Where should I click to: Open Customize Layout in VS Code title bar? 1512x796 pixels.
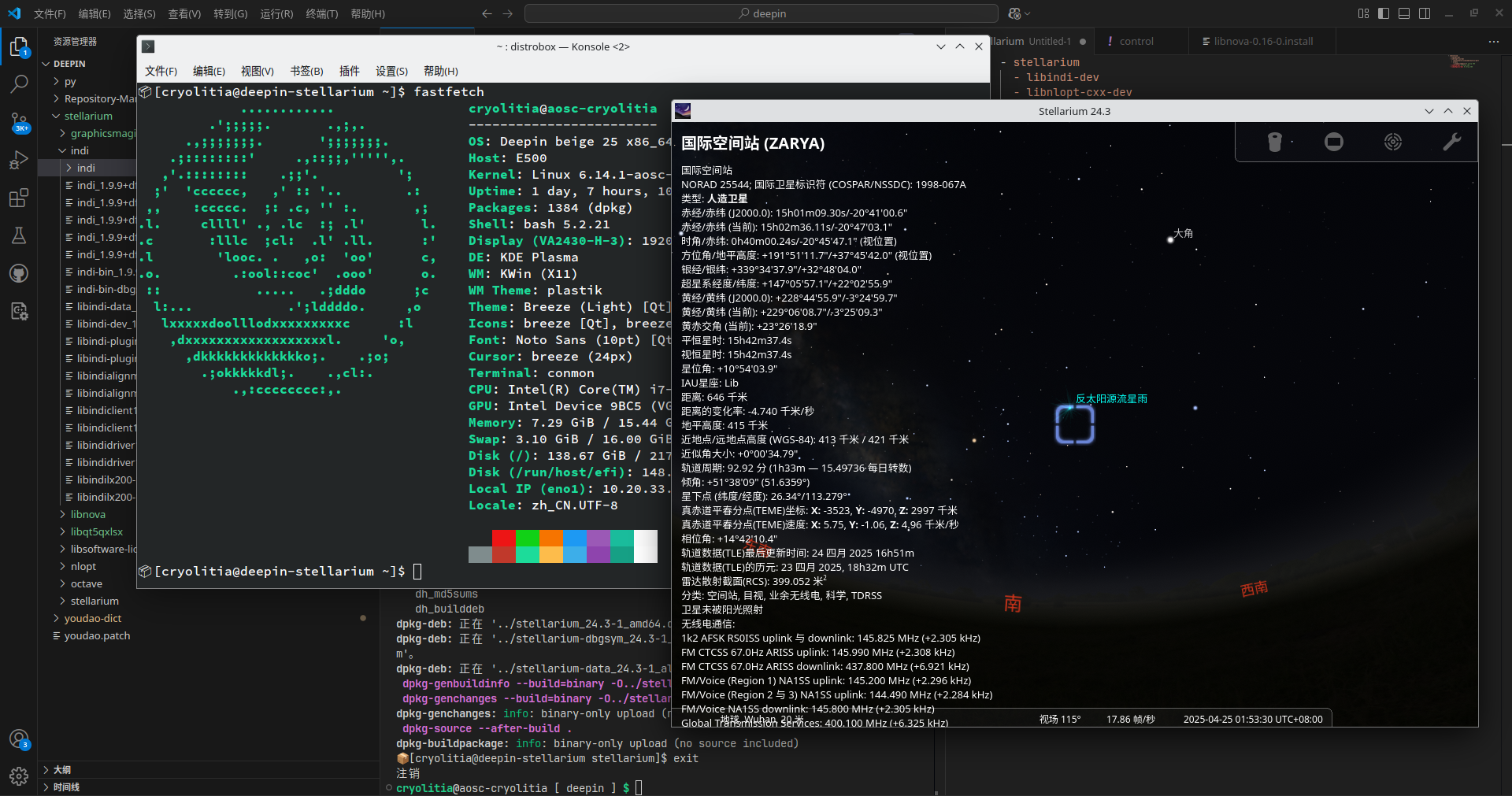pyautogui.click(x=1364, y=13)
